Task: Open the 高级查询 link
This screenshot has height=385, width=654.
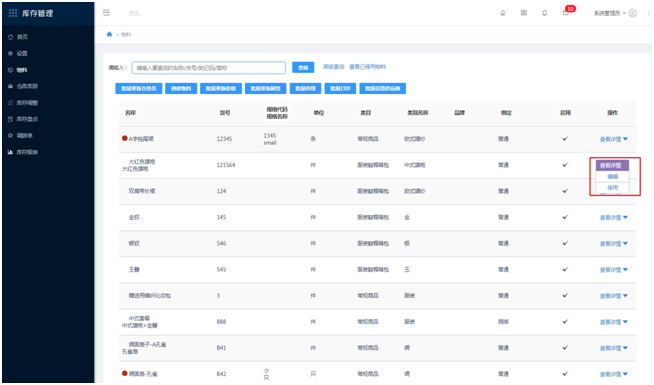Action: click(334, 67)
